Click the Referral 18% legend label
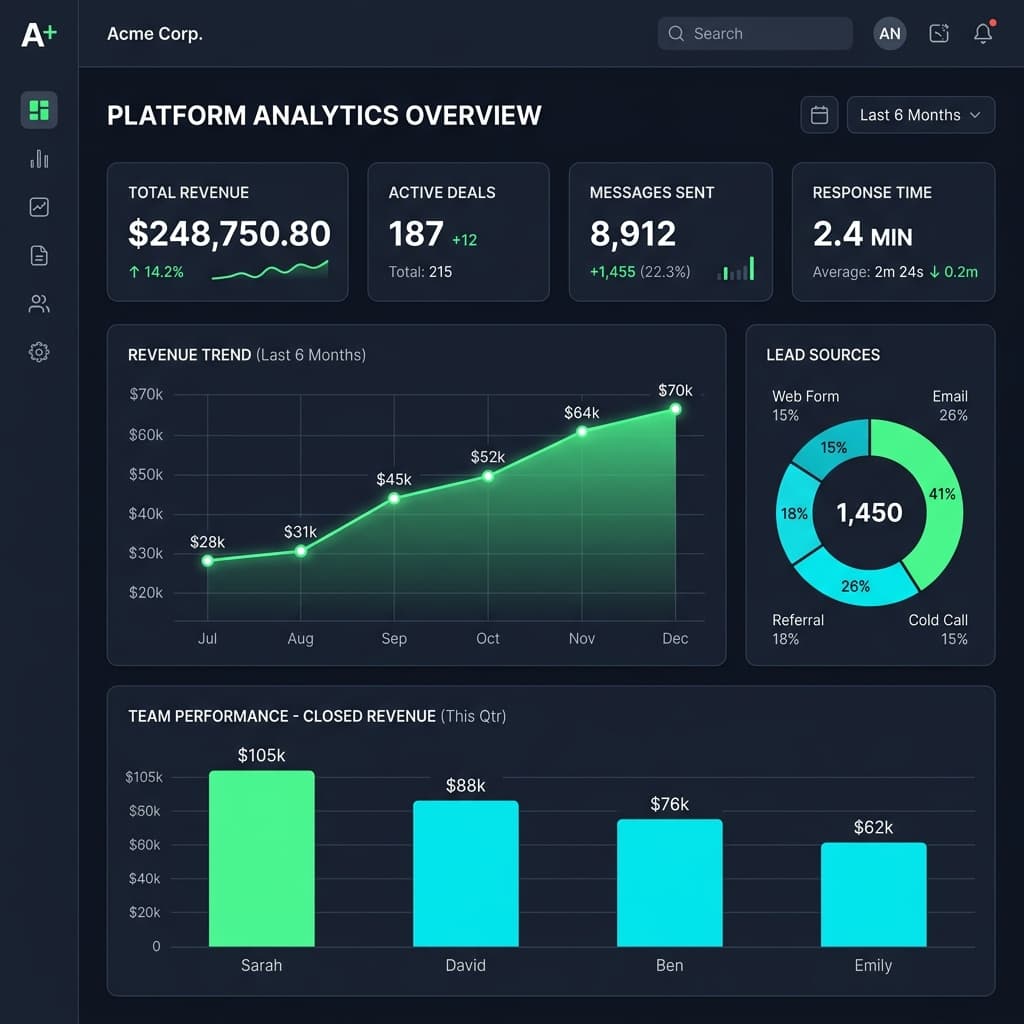1024x1024 pixels. (798, 630)
